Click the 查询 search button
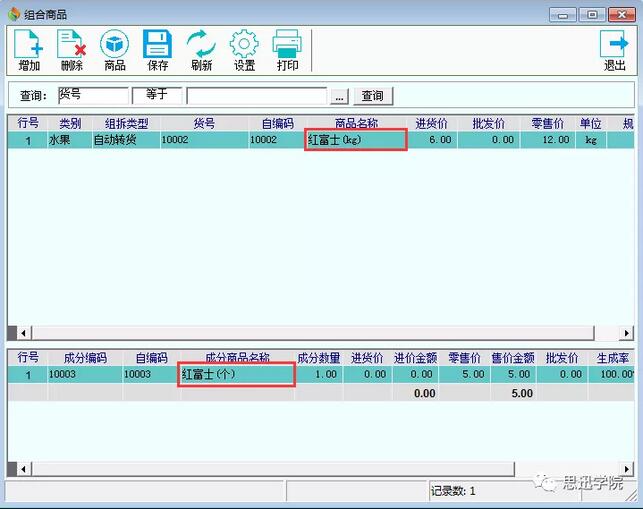This screenshot has width=643, height=509. click(x=373, y=96)
